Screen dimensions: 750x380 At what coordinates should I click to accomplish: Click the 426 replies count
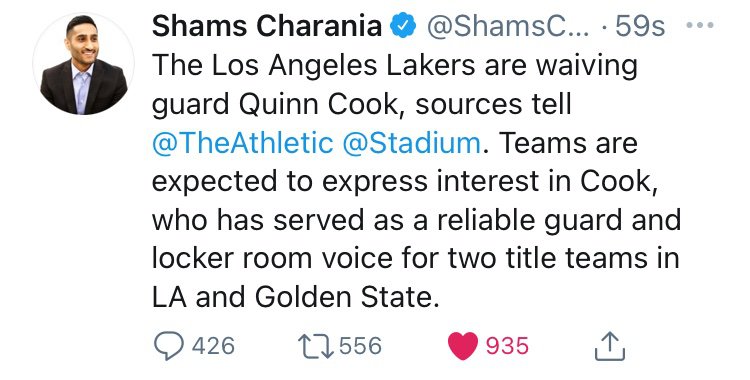pos(213,346)
